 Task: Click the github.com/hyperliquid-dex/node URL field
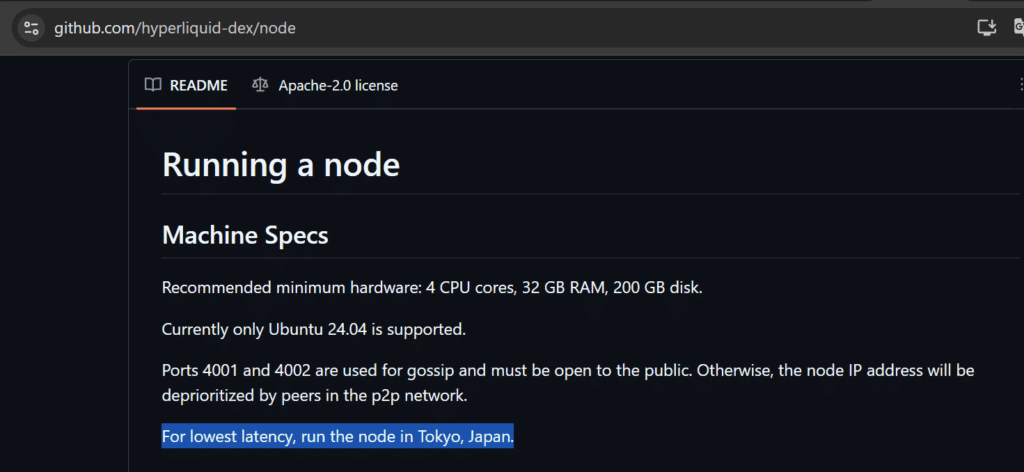175,28
